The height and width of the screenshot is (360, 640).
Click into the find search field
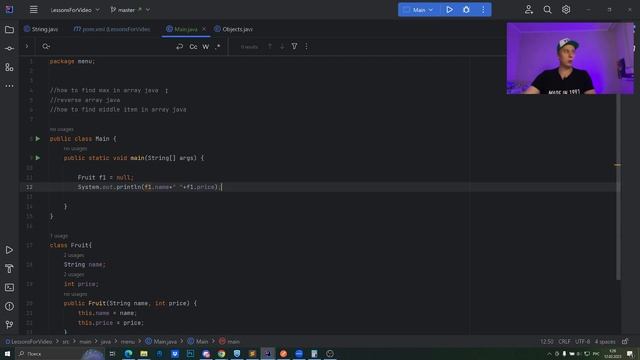coord(112,47)
